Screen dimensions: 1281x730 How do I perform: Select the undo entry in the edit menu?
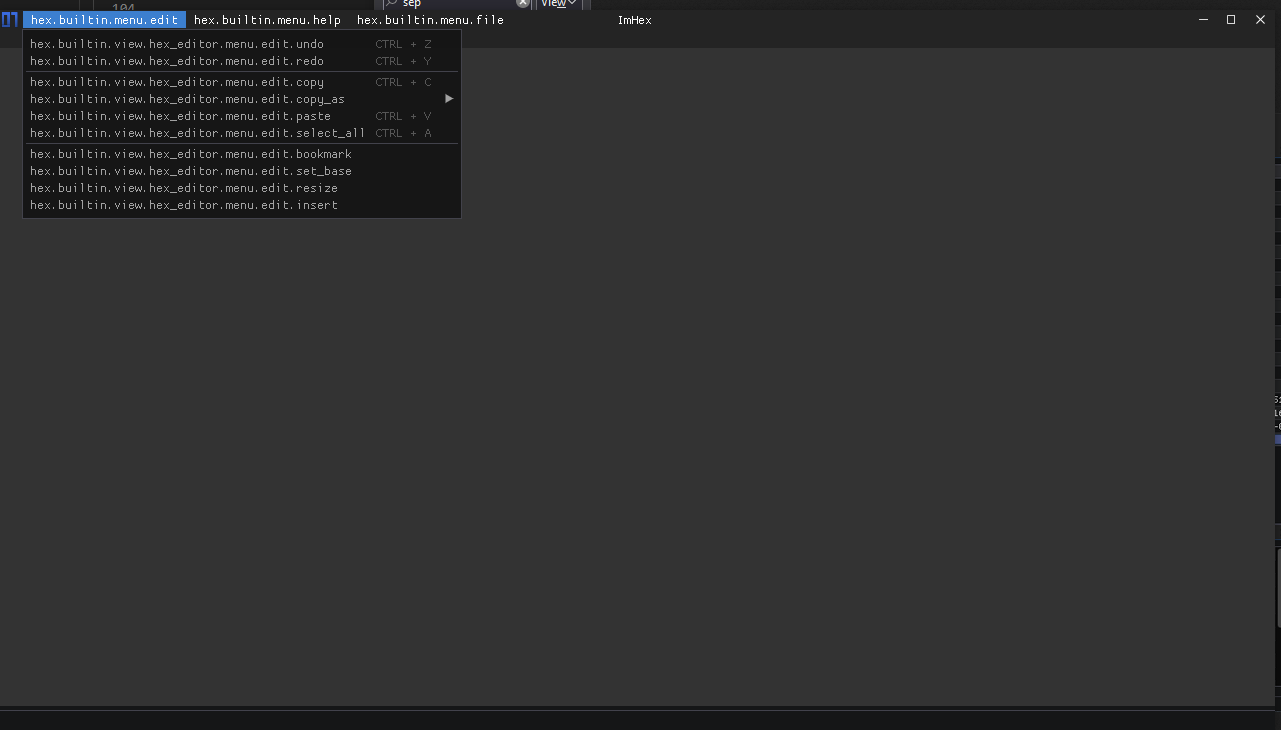click(176, 43)
